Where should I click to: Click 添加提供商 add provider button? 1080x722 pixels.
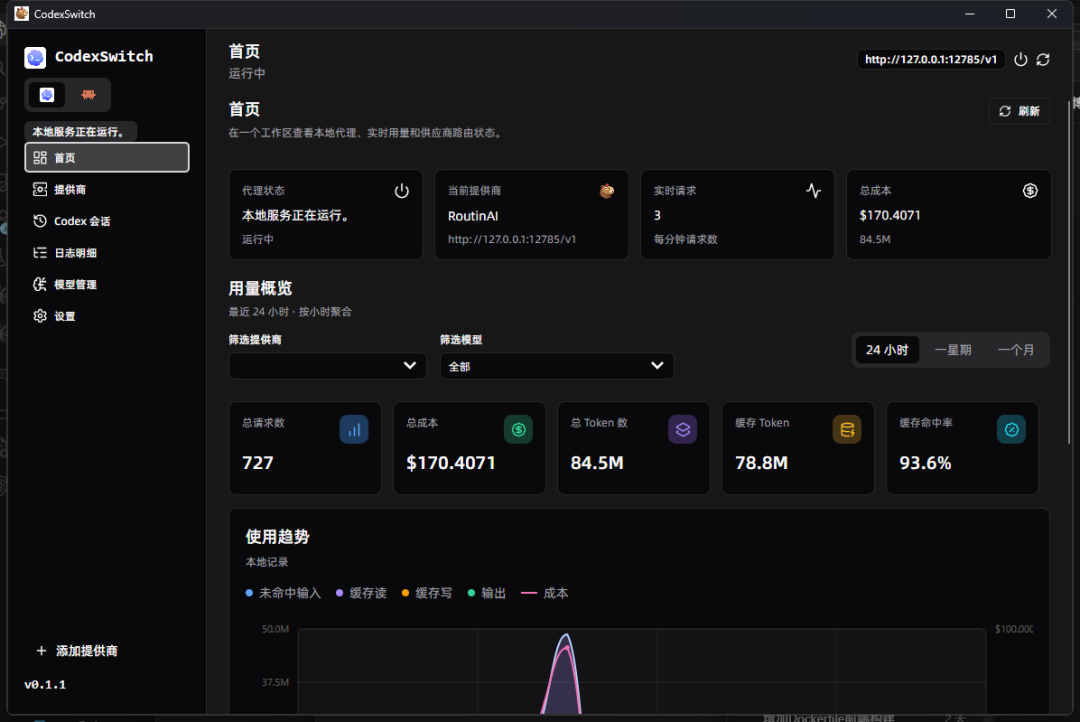click(x=77, y=651)
